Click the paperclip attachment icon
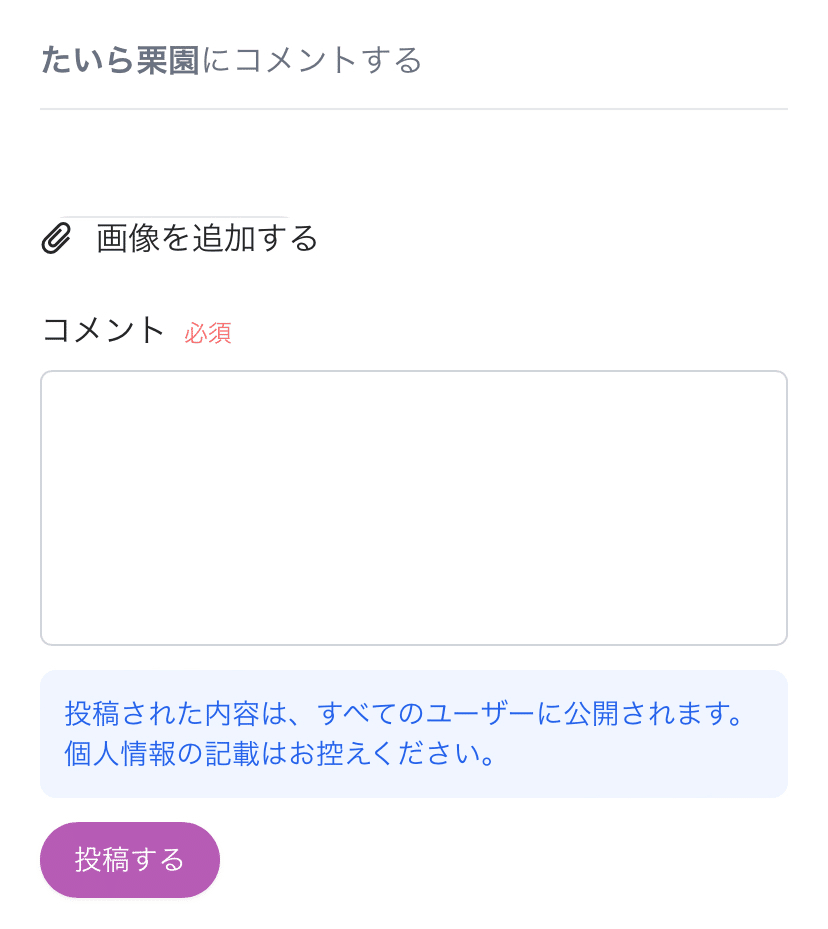 click(x=56, y=238)
